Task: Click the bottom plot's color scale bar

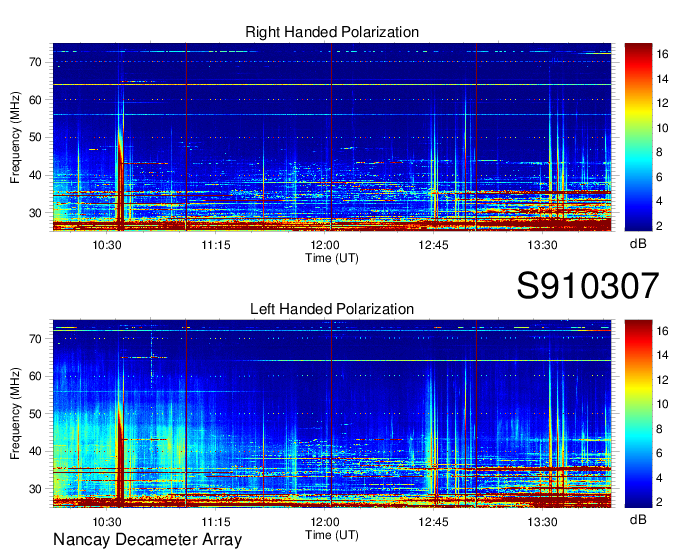Action: (x=638, y=414)
